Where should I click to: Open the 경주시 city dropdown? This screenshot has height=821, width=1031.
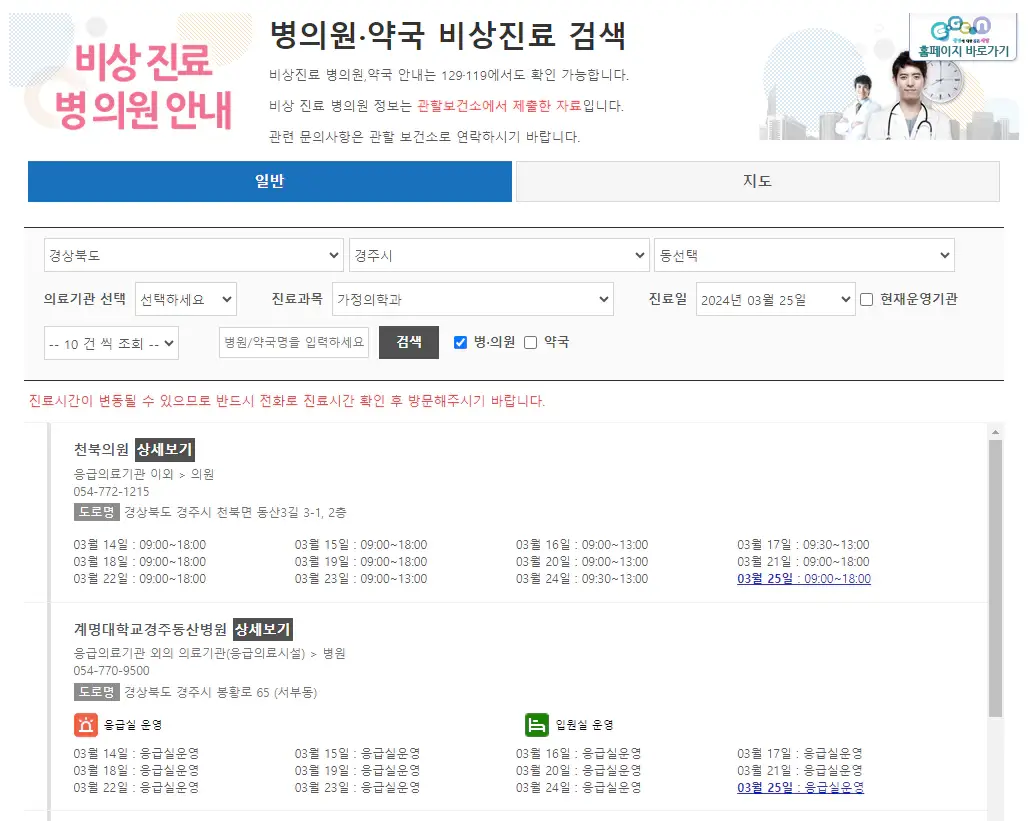tap(498, 255)
